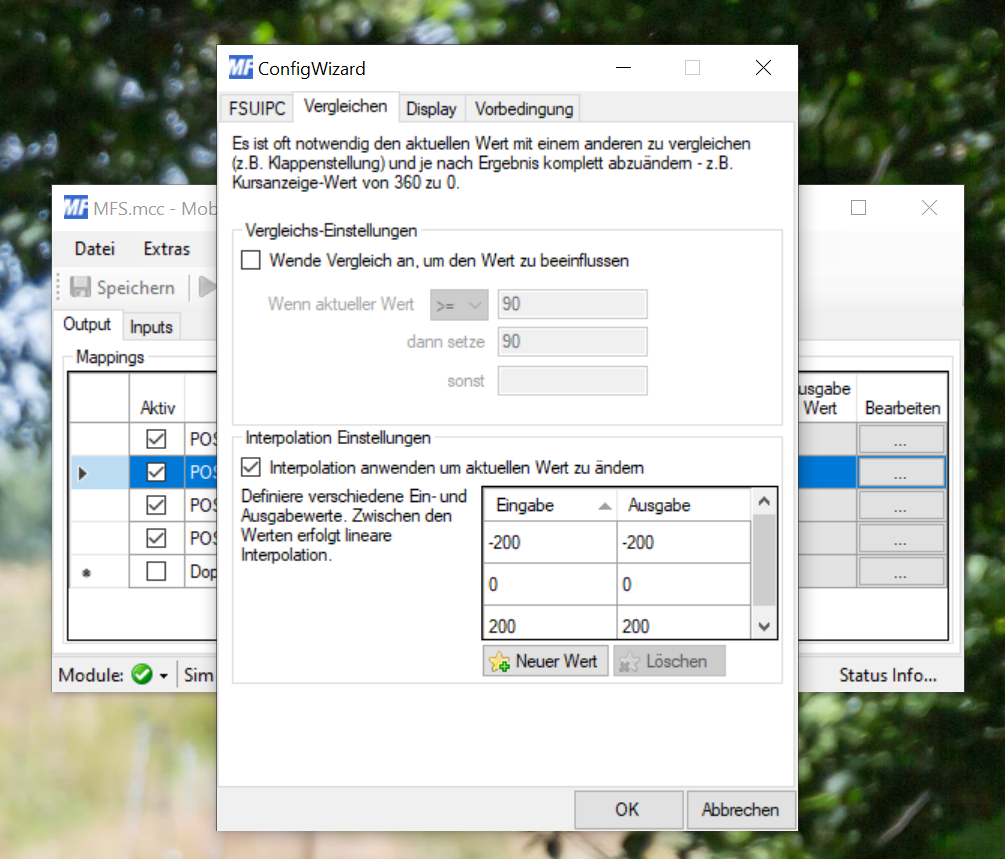This screenshot has width=1005, height=859.
Task: Click the Eingabe cell containing -200
Action: coord(549,542)
